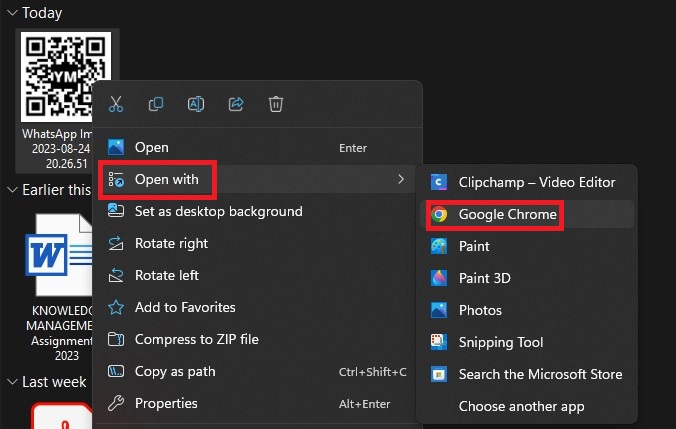Choose Paint in the submenu

(473, 246)
